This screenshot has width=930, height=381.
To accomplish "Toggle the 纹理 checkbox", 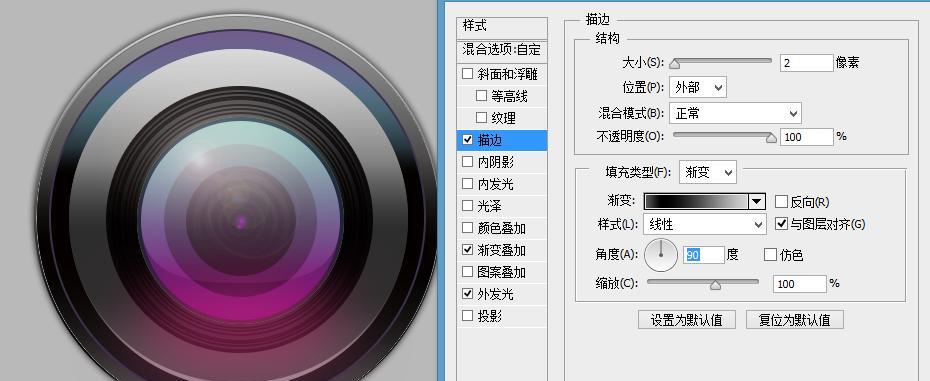I will click(481, 118).
